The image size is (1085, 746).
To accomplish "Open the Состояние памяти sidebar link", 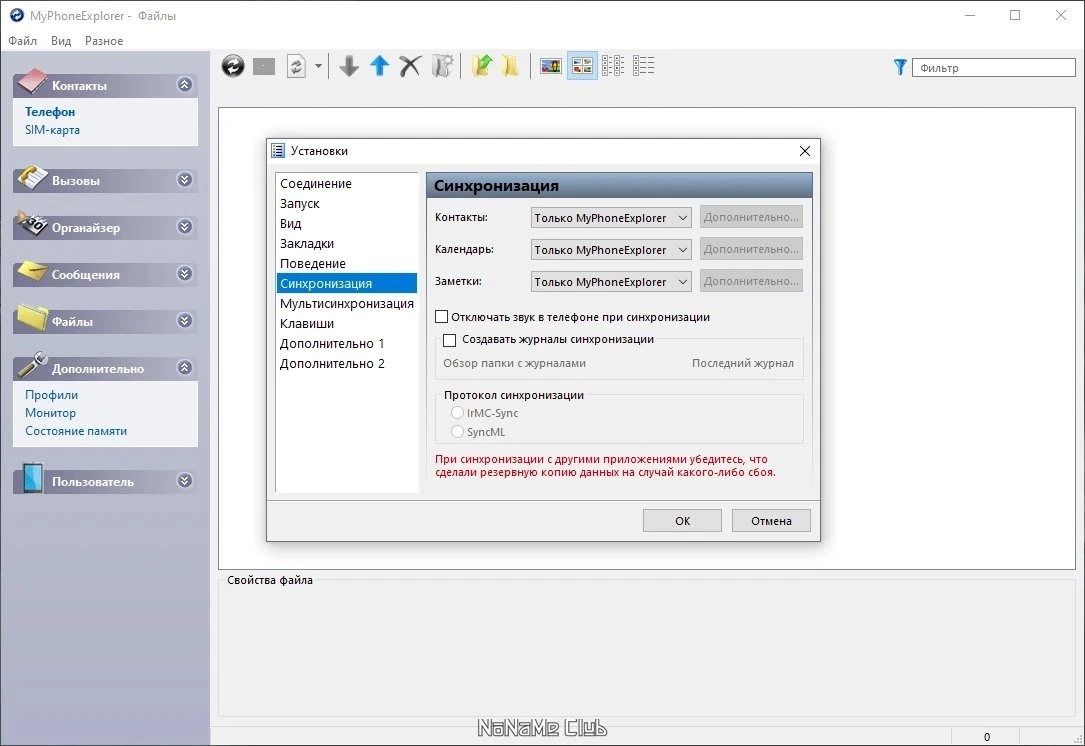I will (x=76, y=431).
